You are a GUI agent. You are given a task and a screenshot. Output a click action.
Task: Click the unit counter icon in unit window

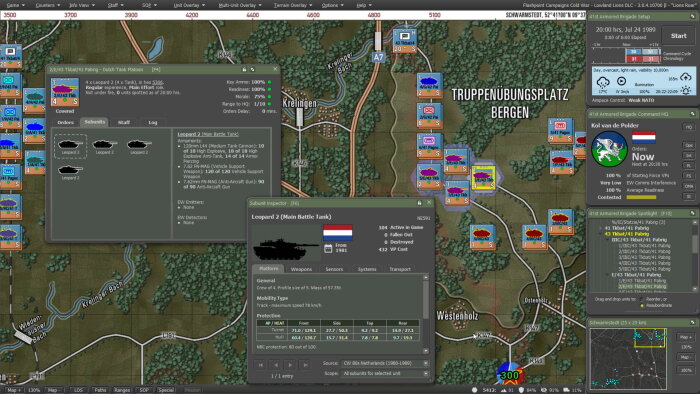(x=65, y=93)
